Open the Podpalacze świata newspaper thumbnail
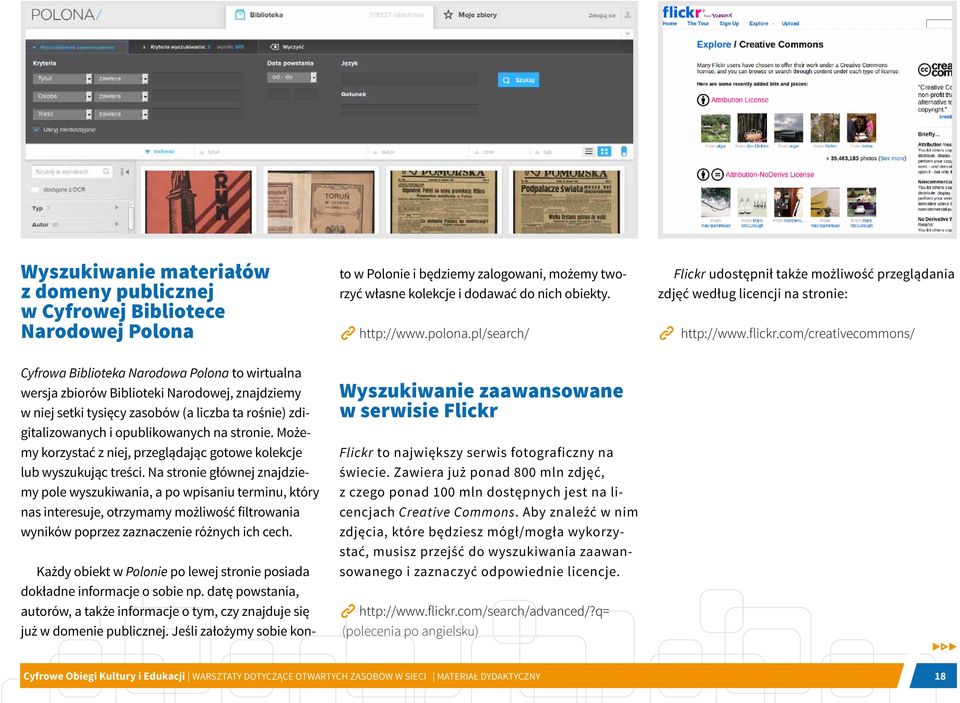960x703 pixels. (566, 201)
